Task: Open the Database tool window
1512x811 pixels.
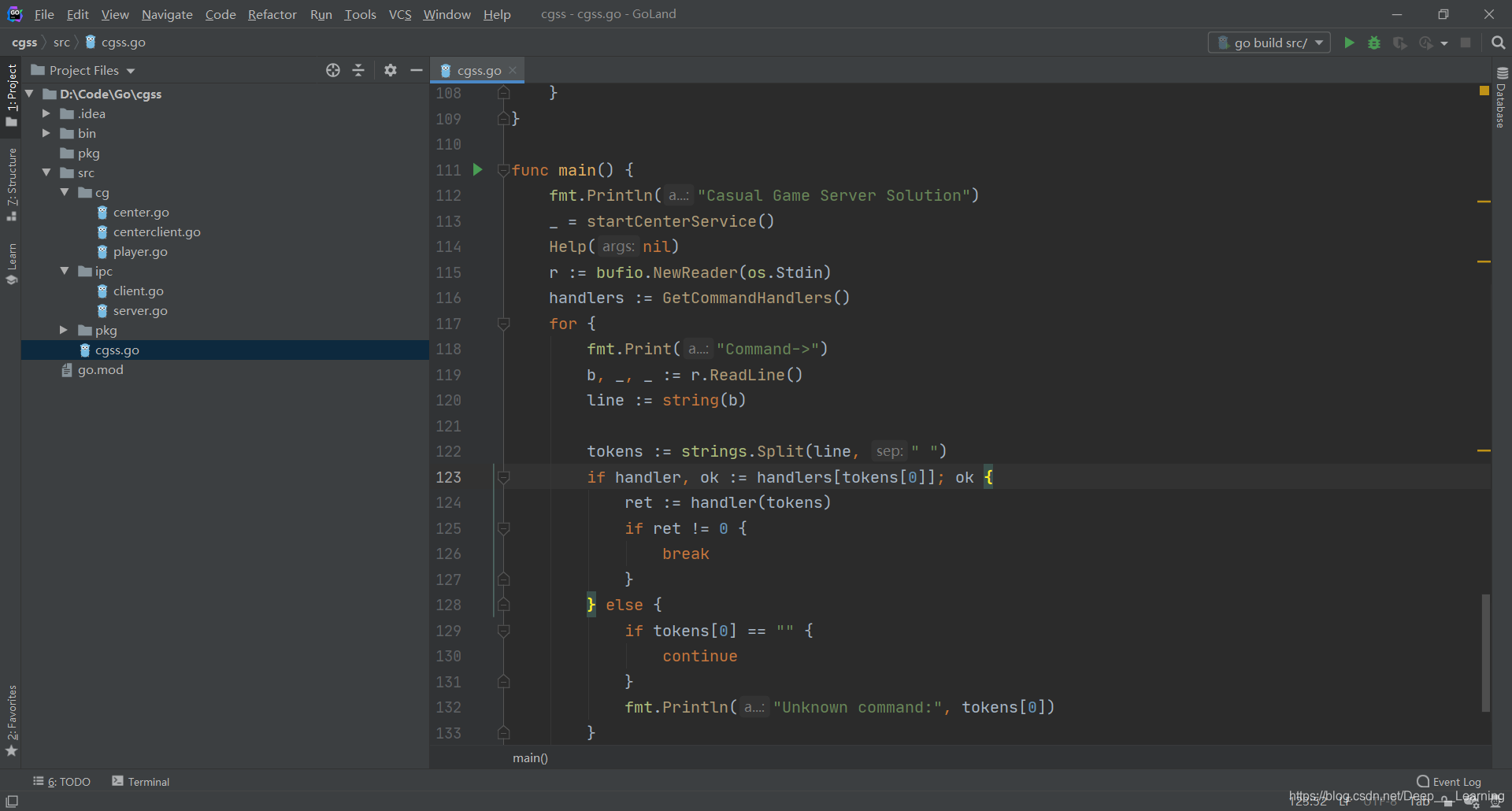Action: point(1501,98)
